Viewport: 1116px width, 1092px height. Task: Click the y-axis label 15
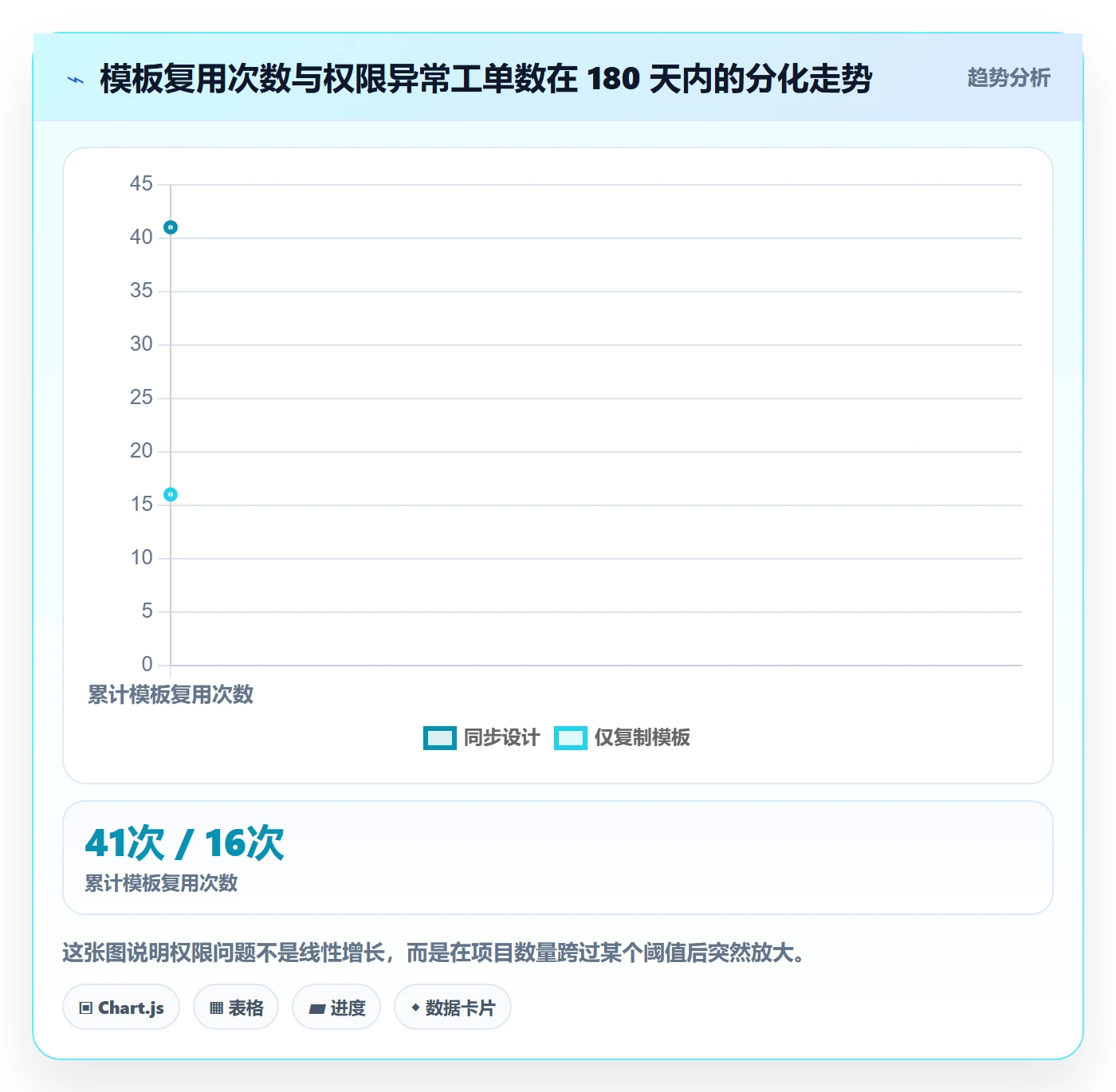141,505
